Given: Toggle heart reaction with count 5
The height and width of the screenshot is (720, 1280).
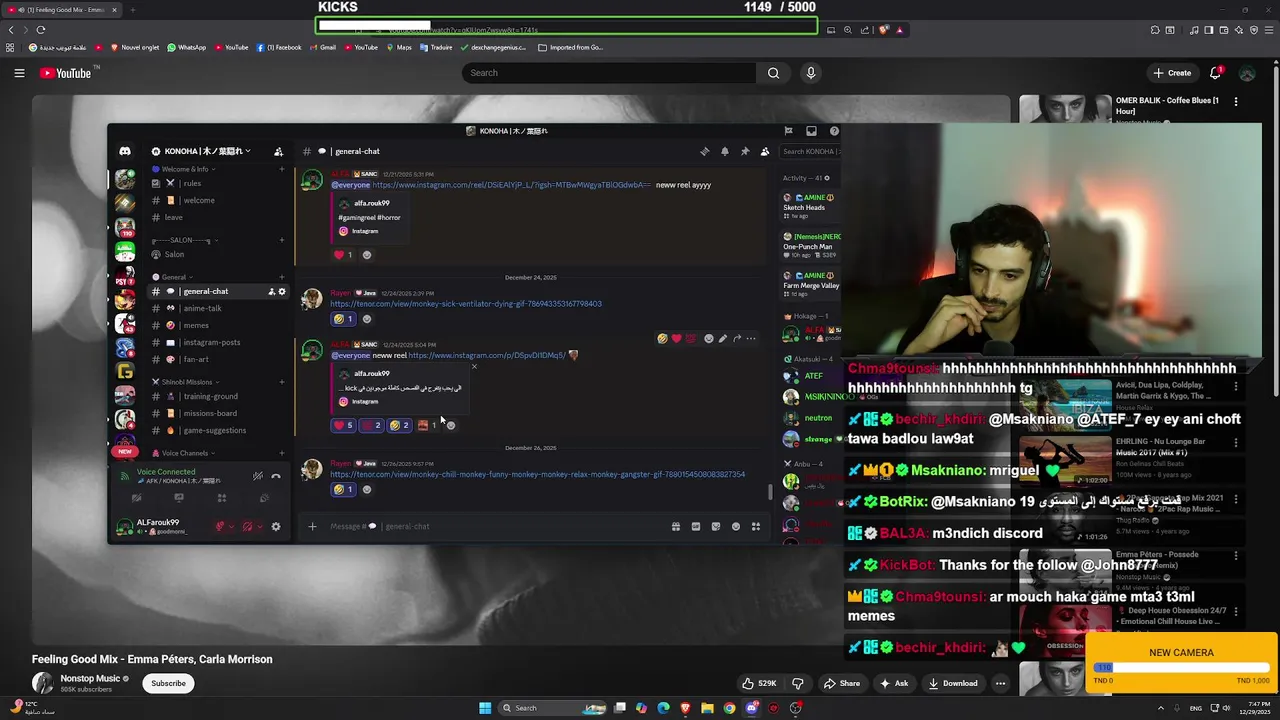Looking at the screenshot, I should pyautogui.click(x=343, y=425).
